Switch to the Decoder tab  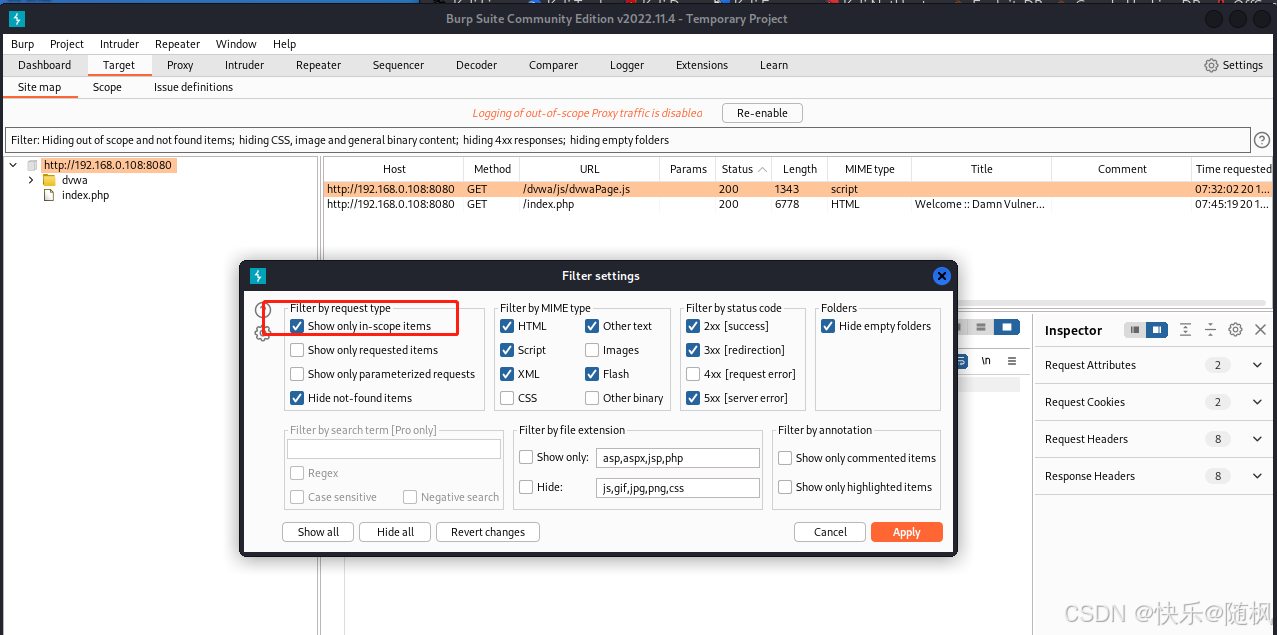(476, 65)
